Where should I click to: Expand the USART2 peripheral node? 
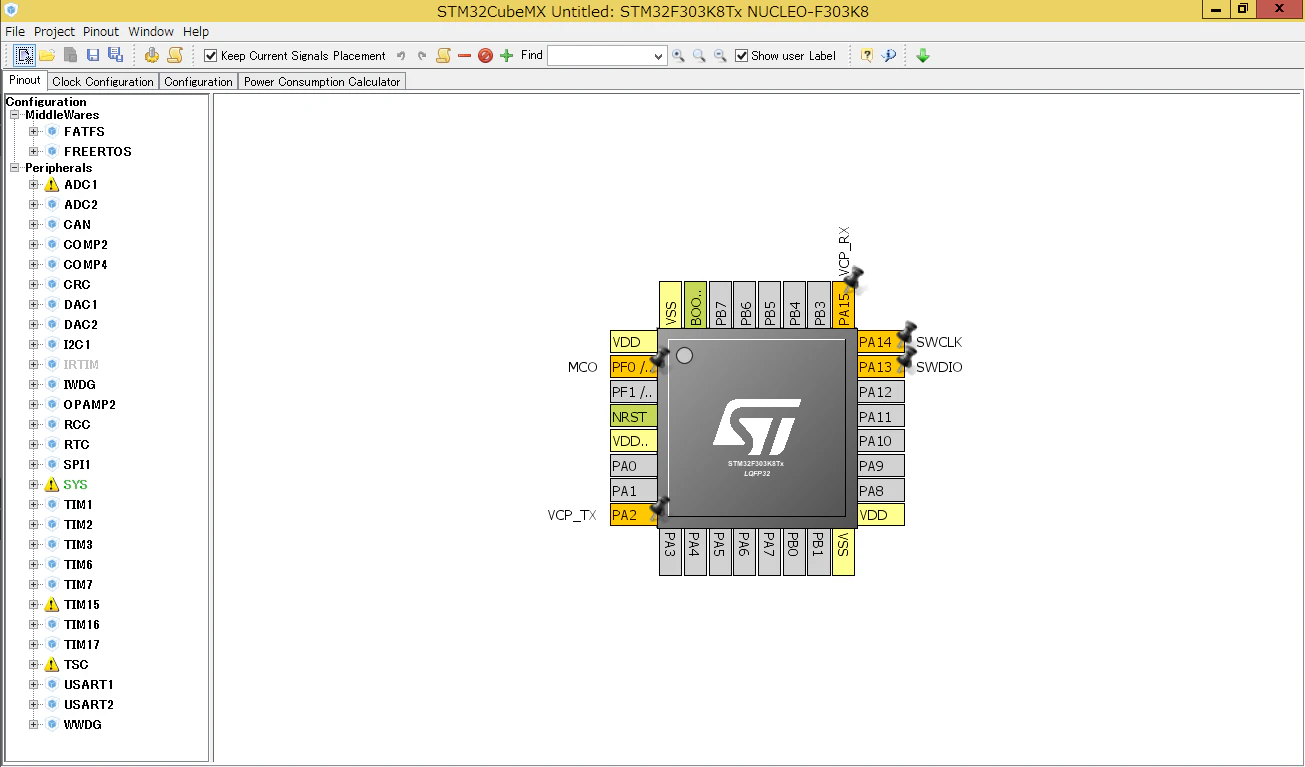34,705
